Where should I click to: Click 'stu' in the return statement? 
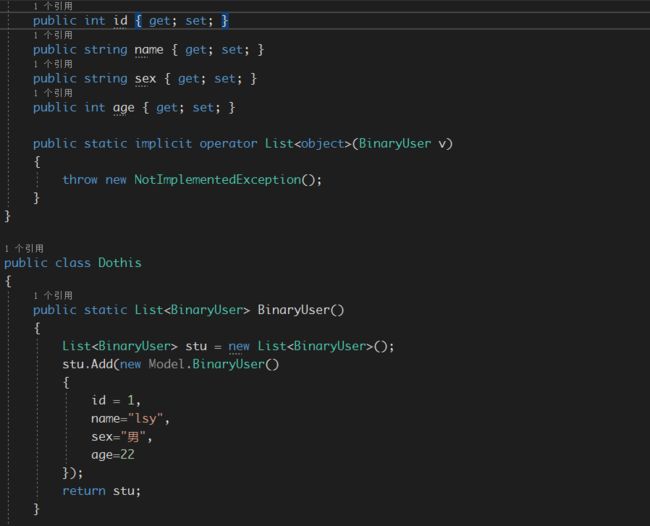[x=124, y=491]
